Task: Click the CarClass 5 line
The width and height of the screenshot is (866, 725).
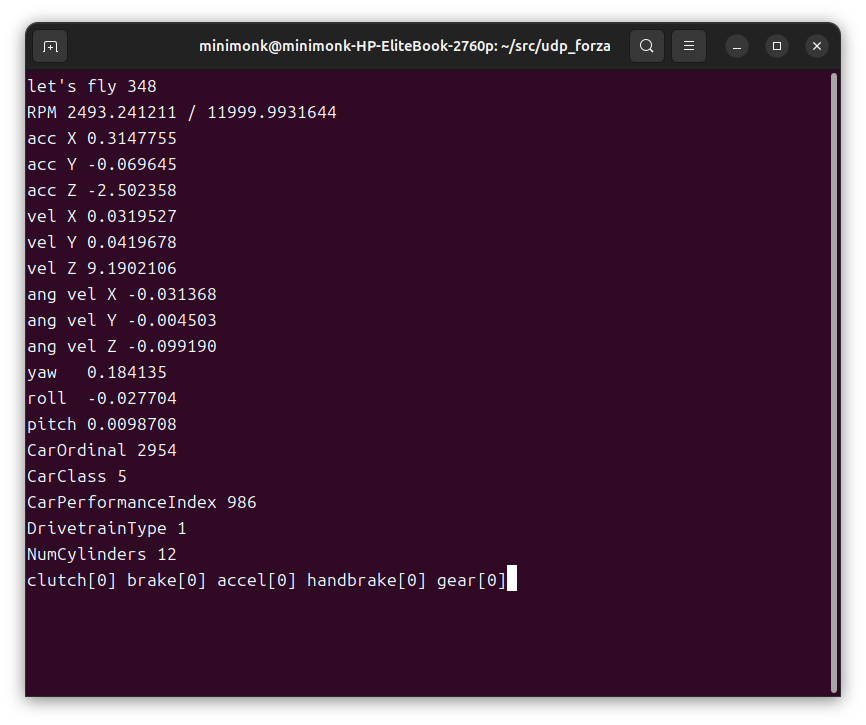Action: tap(77, 477)
